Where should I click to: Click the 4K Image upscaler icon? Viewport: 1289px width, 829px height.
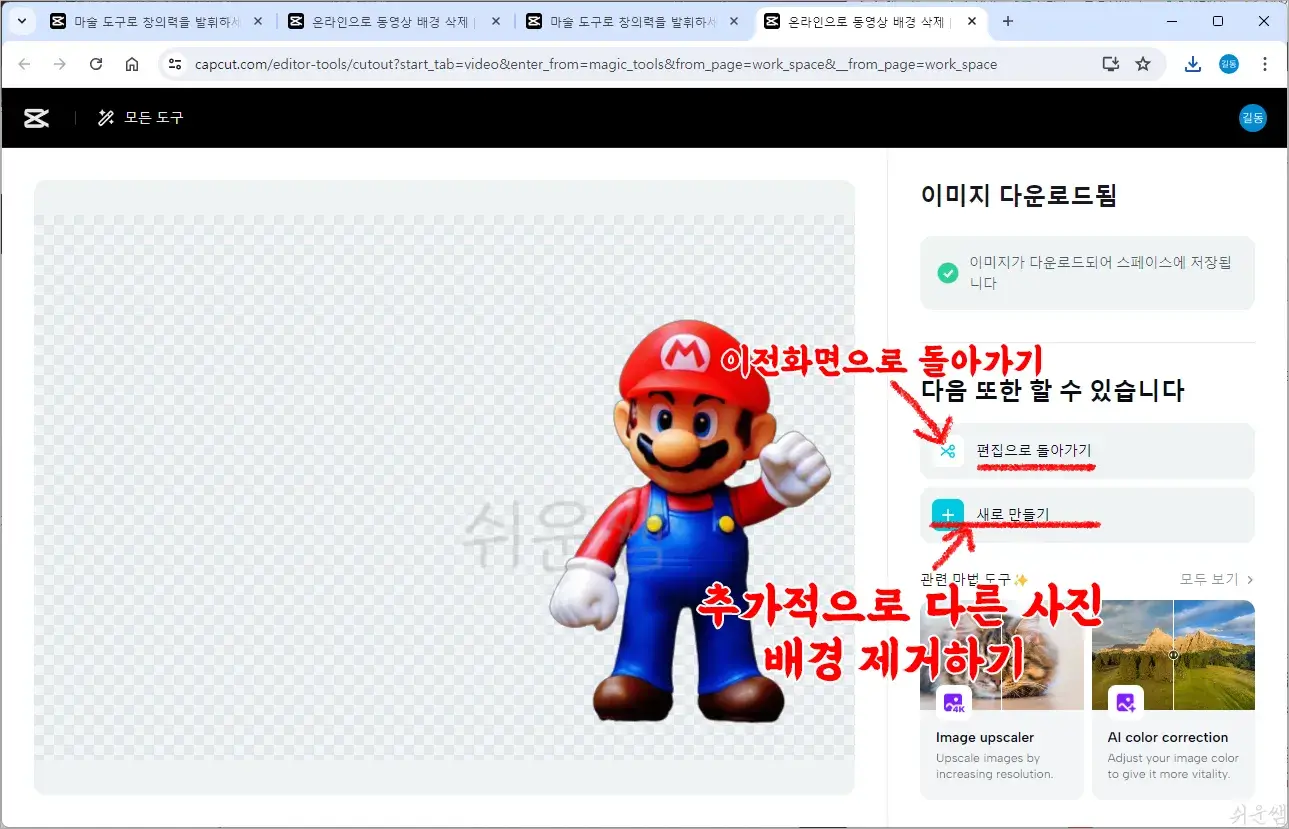pyautogui.click(x=954, y=703)
